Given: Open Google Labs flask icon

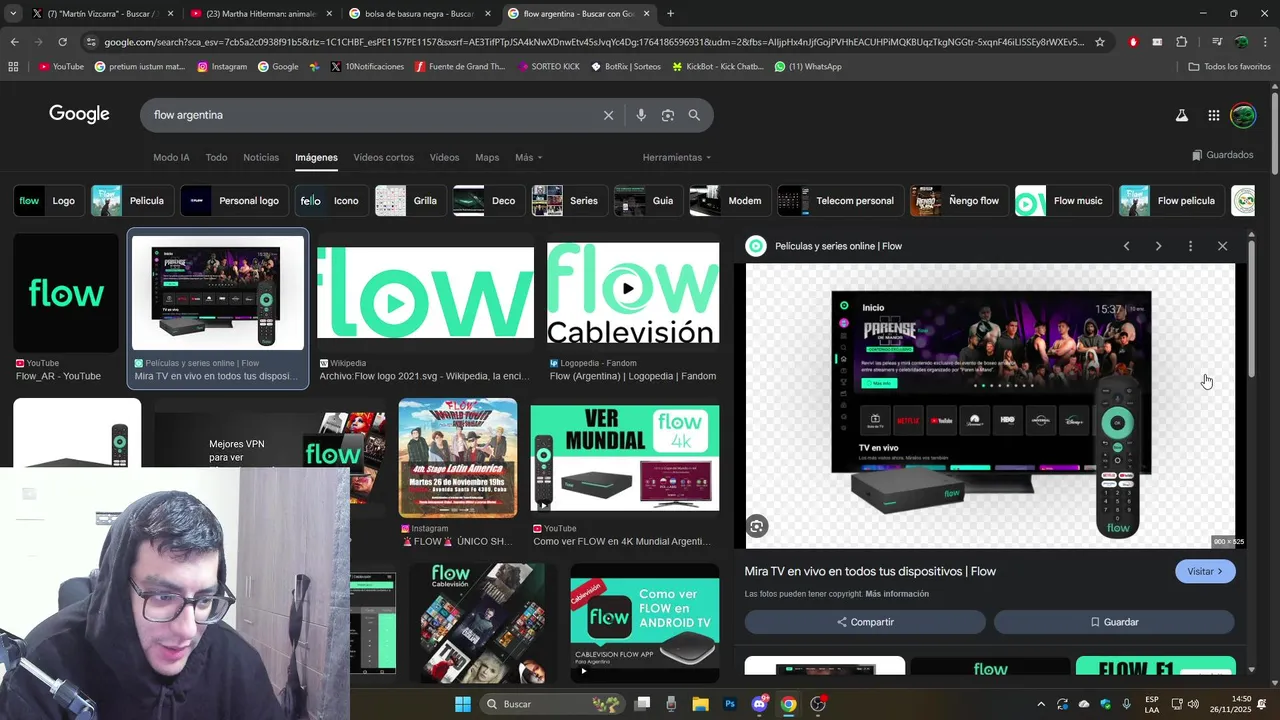Looking at the screenshot, I should (x=1182, y=115).
